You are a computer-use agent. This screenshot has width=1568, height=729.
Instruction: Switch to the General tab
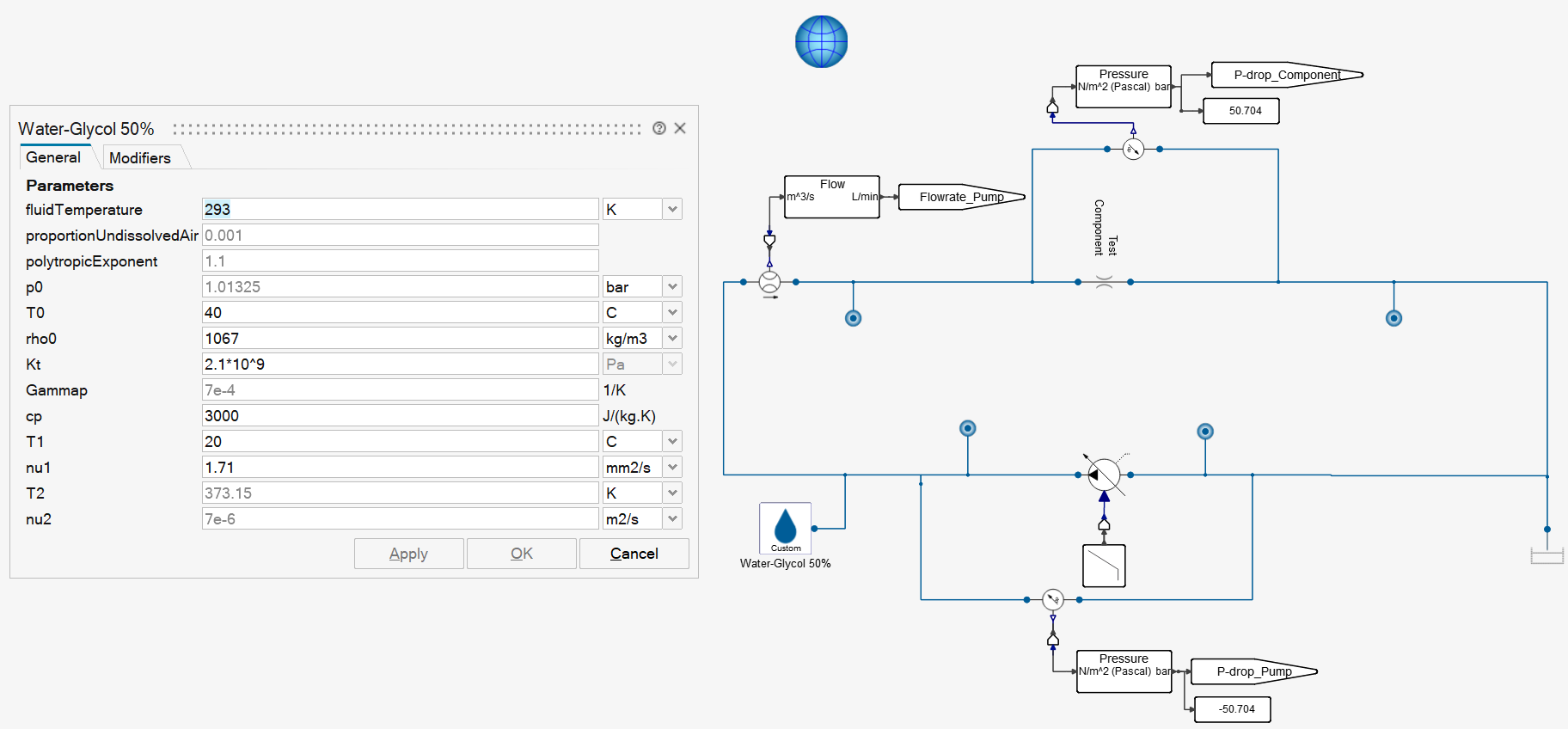[x=53, y=157]
